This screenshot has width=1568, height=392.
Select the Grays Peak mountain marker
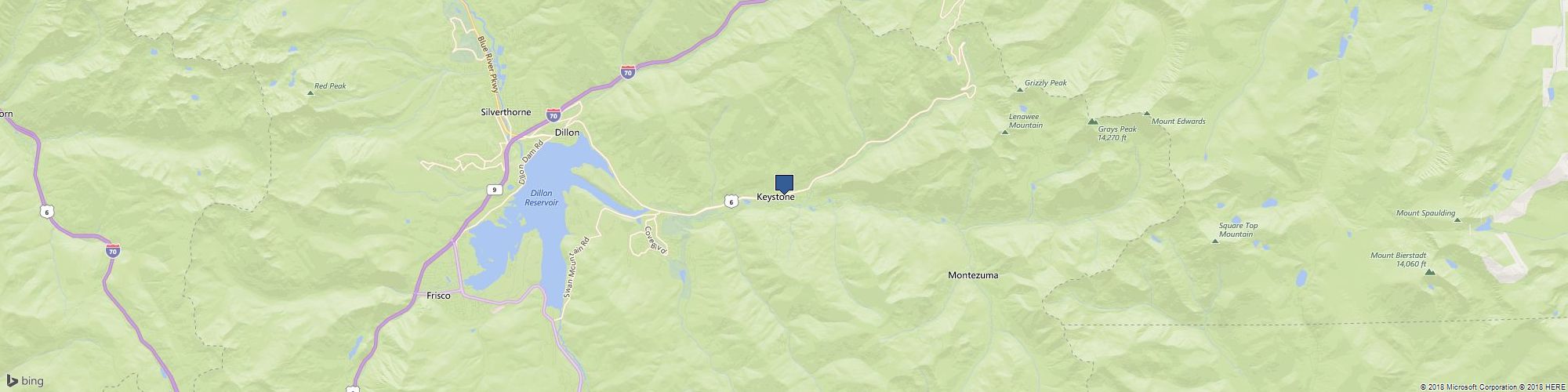click(1091, 122)
